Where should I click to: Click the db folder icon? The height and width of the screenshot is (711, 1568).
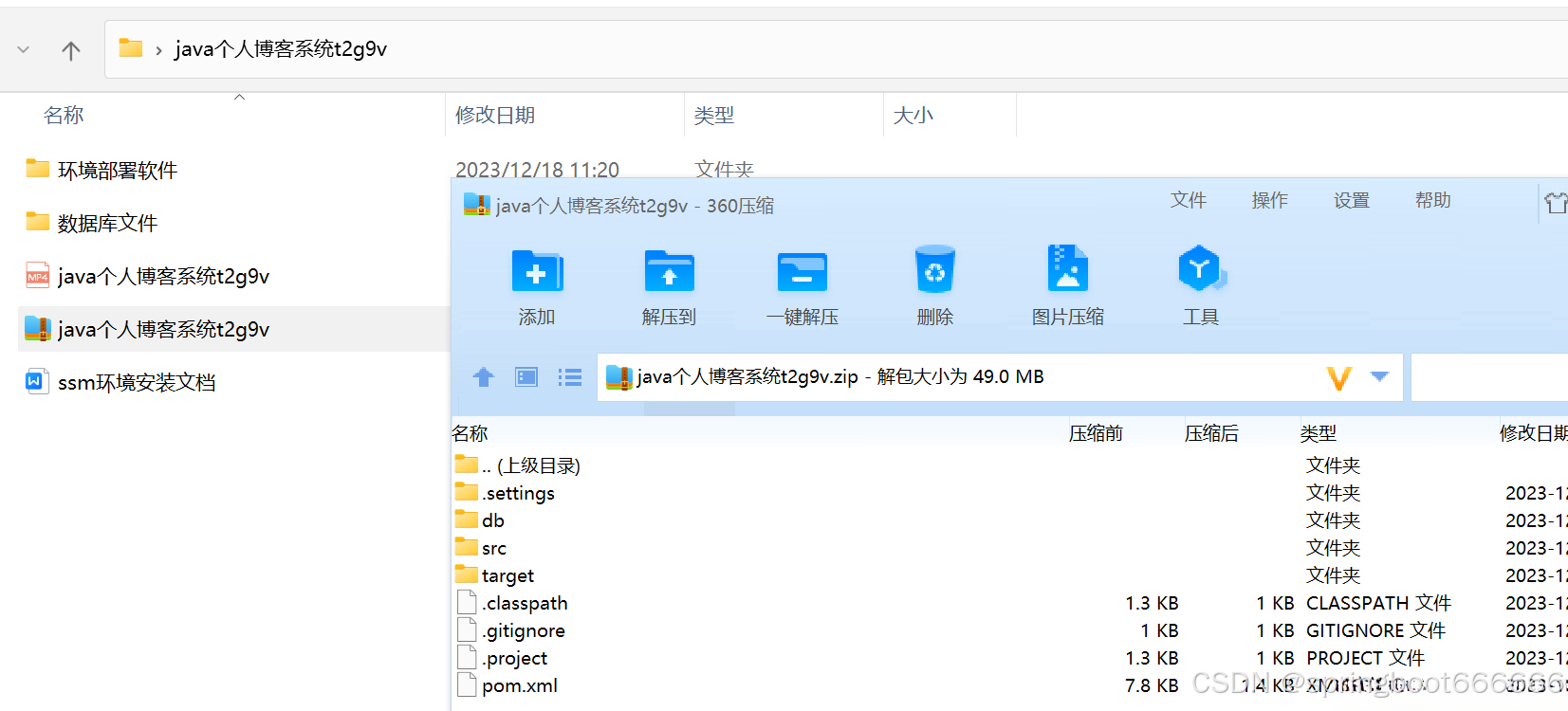pos(467,519)
